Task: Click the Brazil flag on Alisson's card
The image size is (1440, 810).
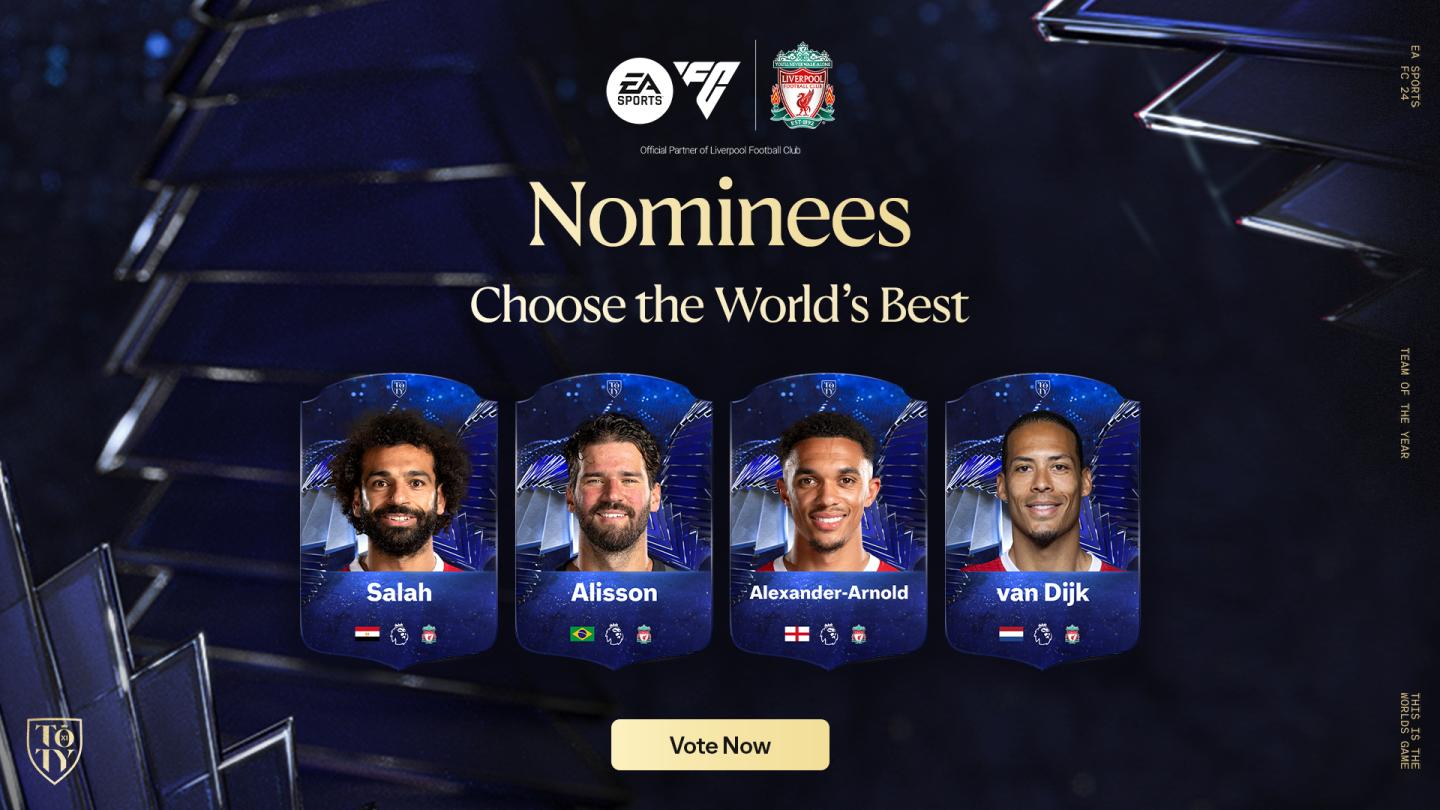Action: pos(582,634)
